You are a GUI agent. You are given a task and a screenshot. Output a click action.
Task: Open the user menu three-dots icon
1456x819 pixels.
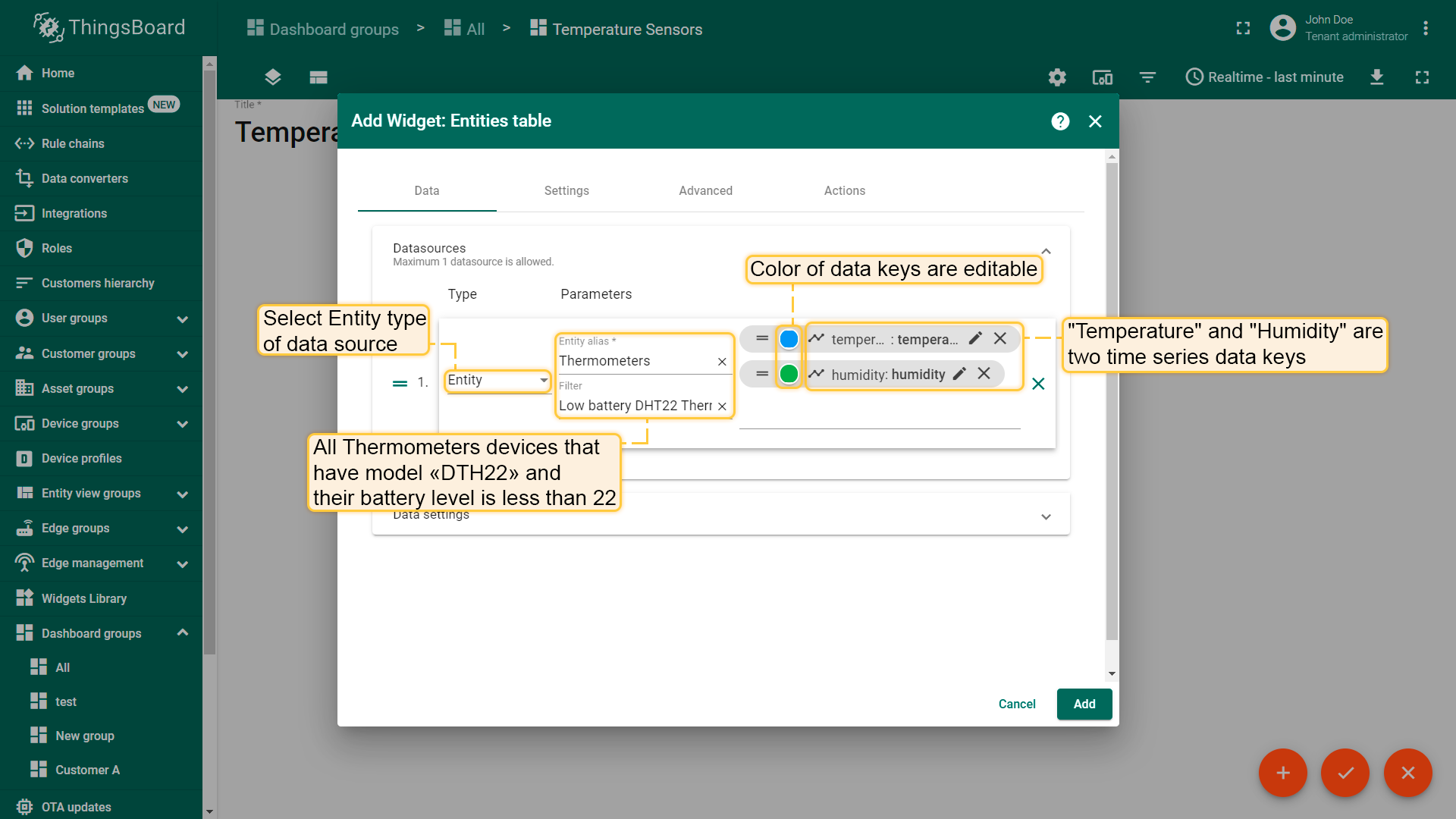[x=1426, y=28]
